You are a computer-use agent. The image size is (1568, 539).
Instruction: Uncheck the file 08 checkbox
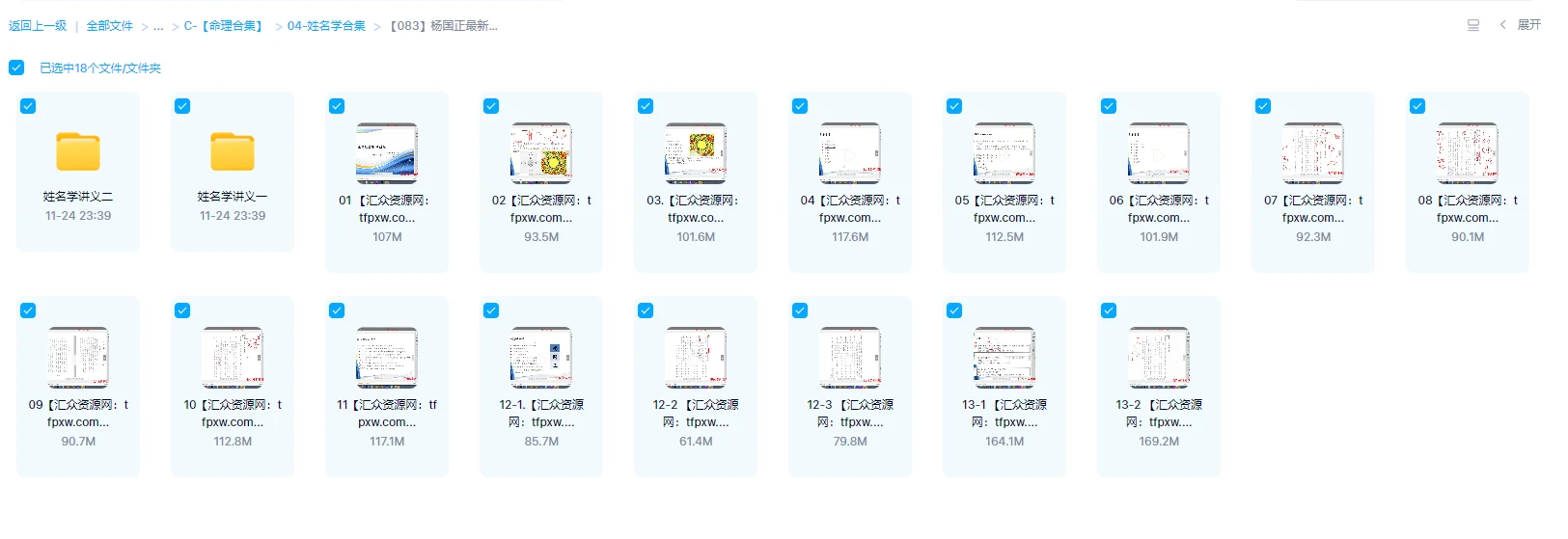(1417, 106)
